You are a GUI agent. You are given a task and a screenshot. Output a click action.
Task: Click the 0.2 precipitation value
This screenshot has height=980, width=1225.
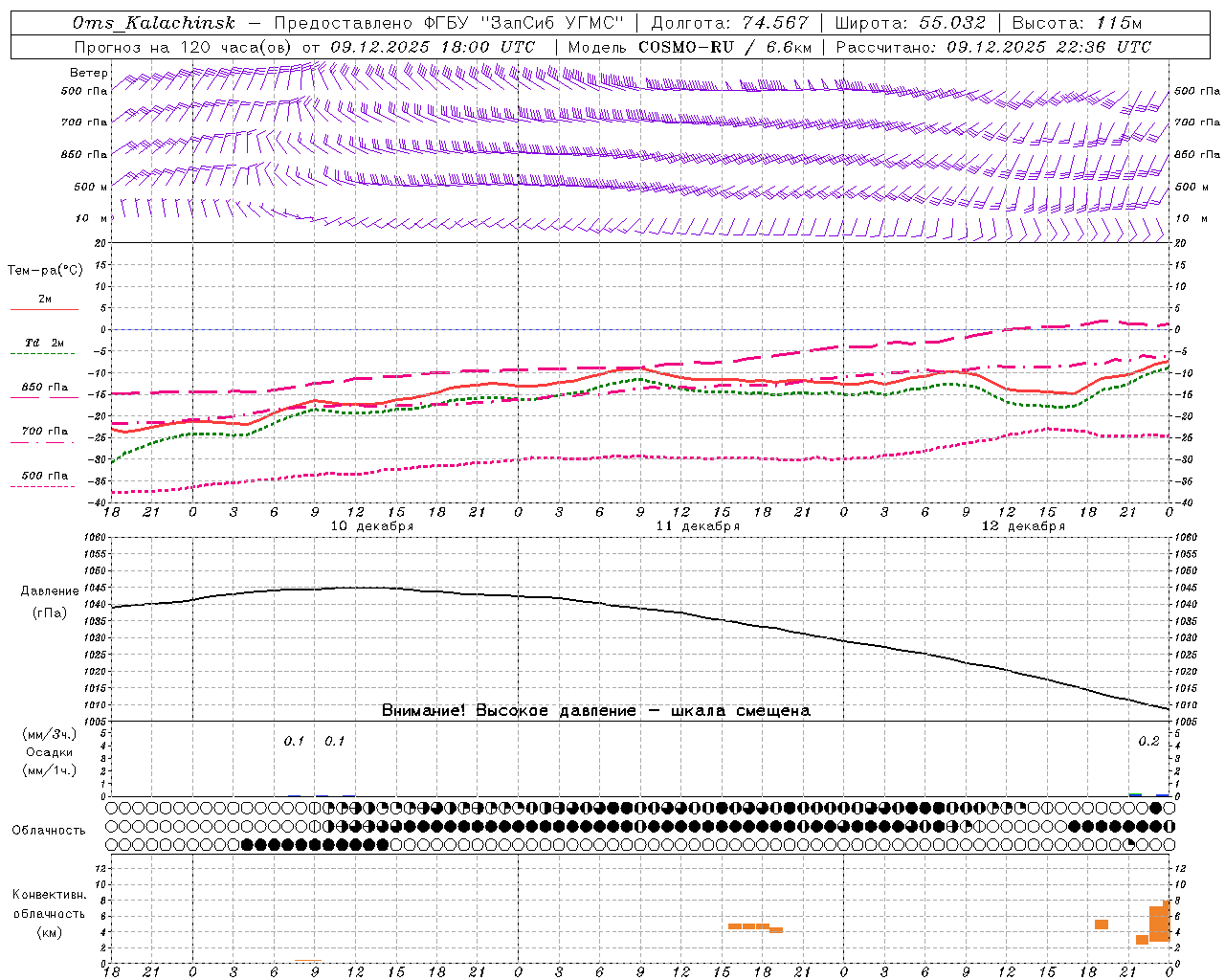coord(1148,742)
